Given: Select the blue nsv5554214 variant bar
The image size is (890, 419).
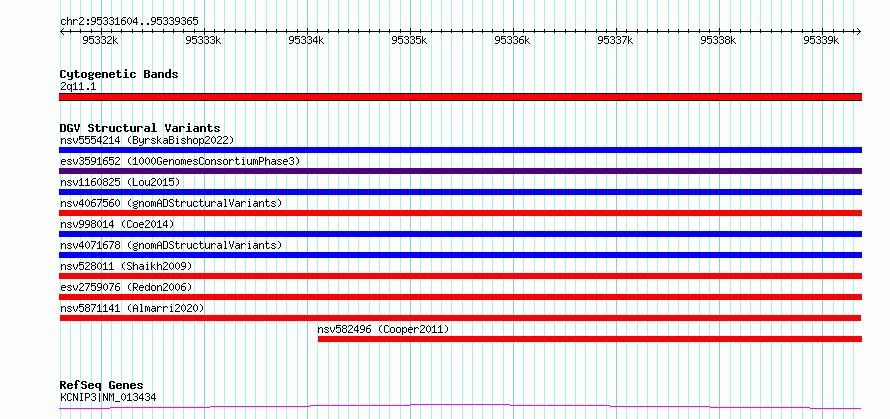Looking at the screenshot, I should [x=460, y=150].
